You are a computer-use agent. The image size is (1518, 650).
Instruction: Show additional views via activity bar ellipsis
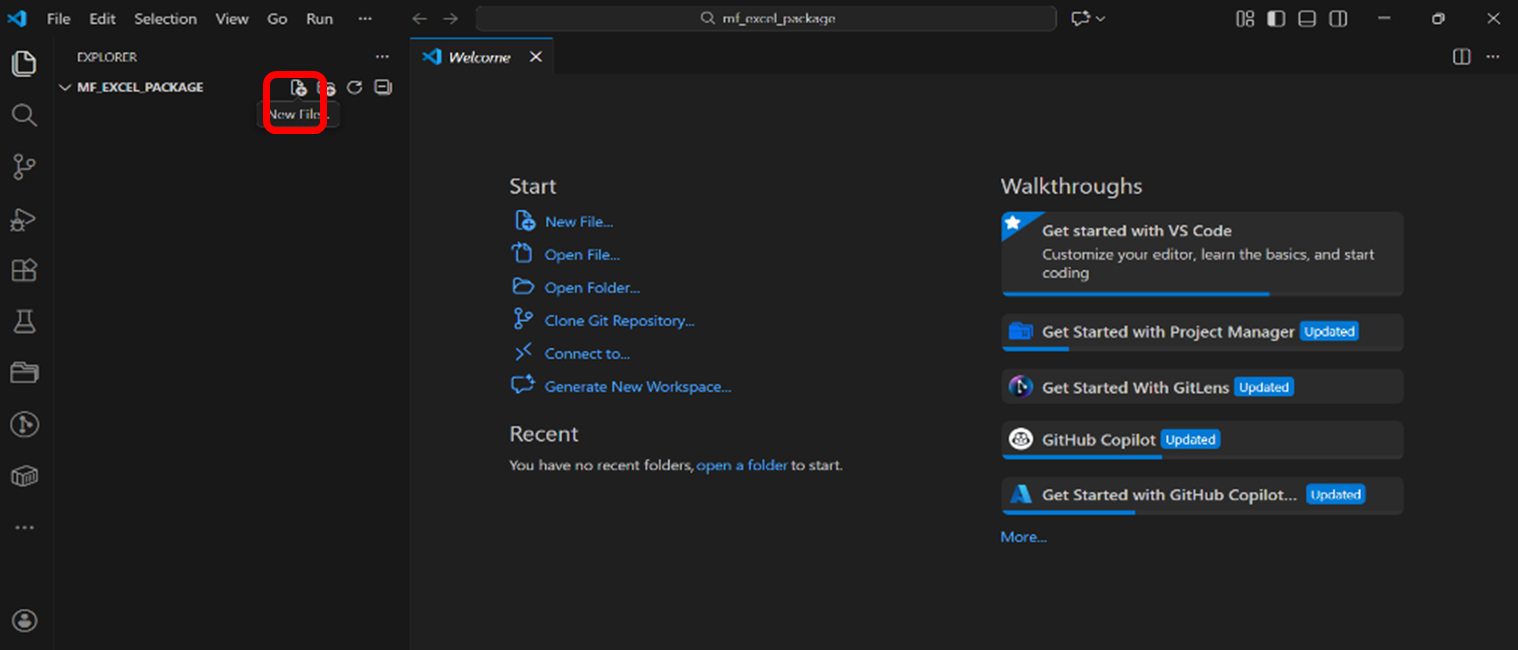tap(24, 527)
